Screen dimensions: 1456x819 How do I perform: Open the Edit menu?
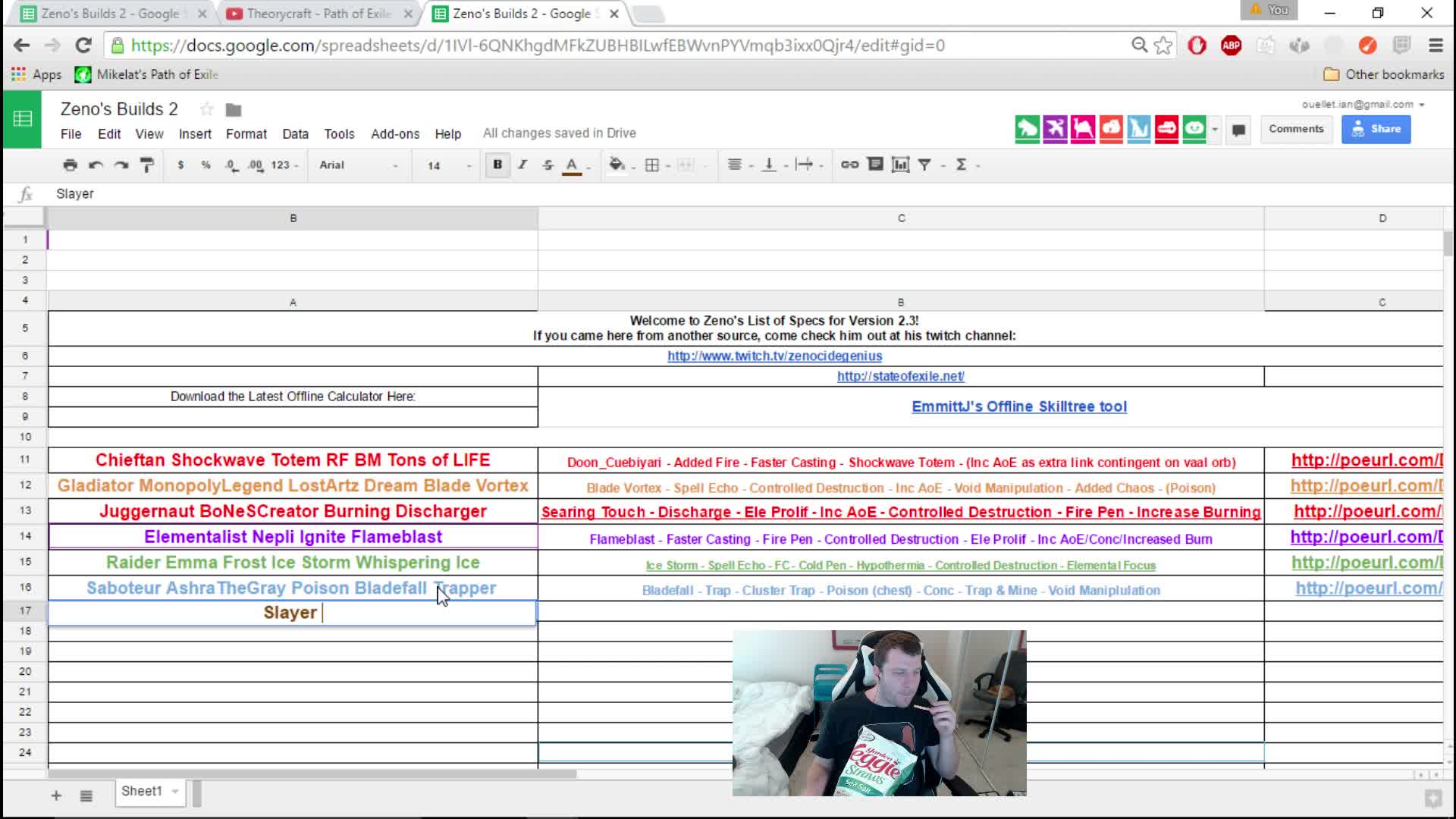[109, 133]
